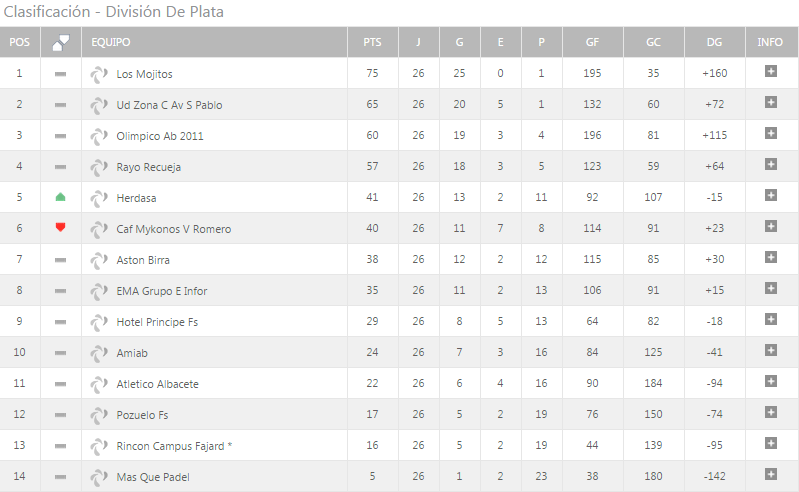Click position change icon in table header
This screenshot has height=492, width=799.
point(61,42)
